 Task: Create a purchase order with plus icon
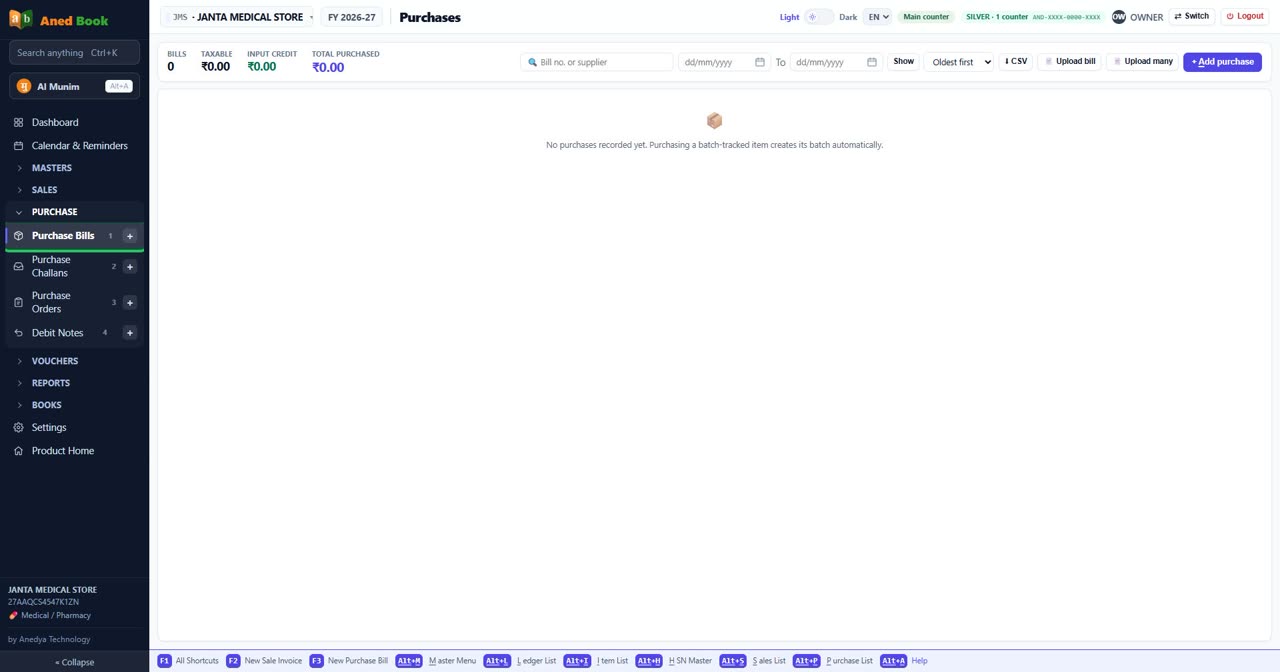[x=129, y=302]
